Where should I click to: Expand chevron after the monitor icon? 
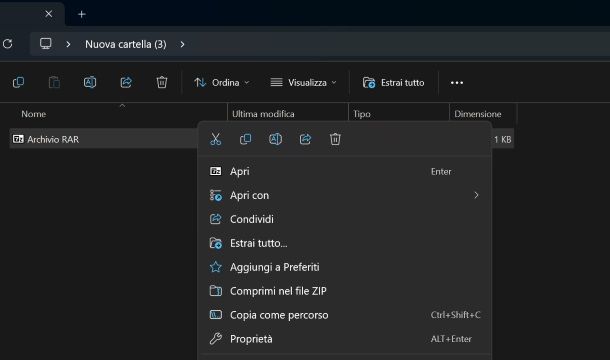pyautogui.click(x=68, y=44)
